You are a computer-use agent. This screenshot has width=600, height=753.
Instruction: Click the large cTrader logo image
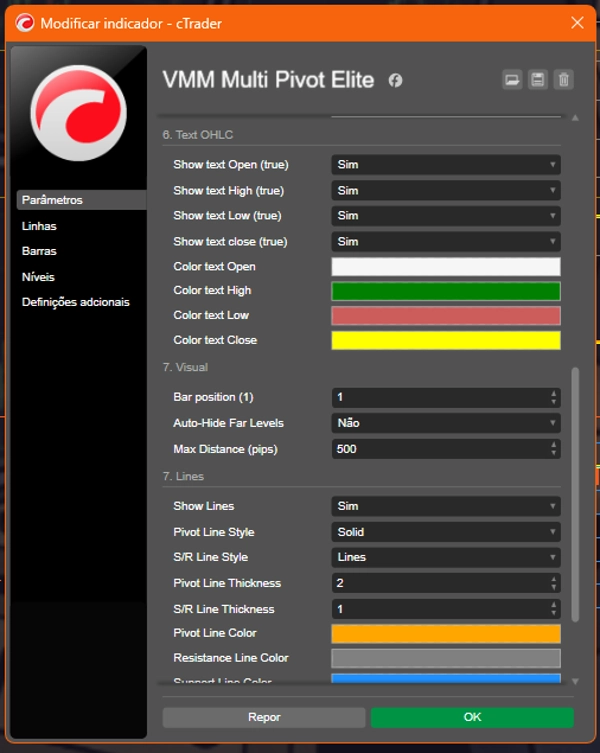(79, 113)
